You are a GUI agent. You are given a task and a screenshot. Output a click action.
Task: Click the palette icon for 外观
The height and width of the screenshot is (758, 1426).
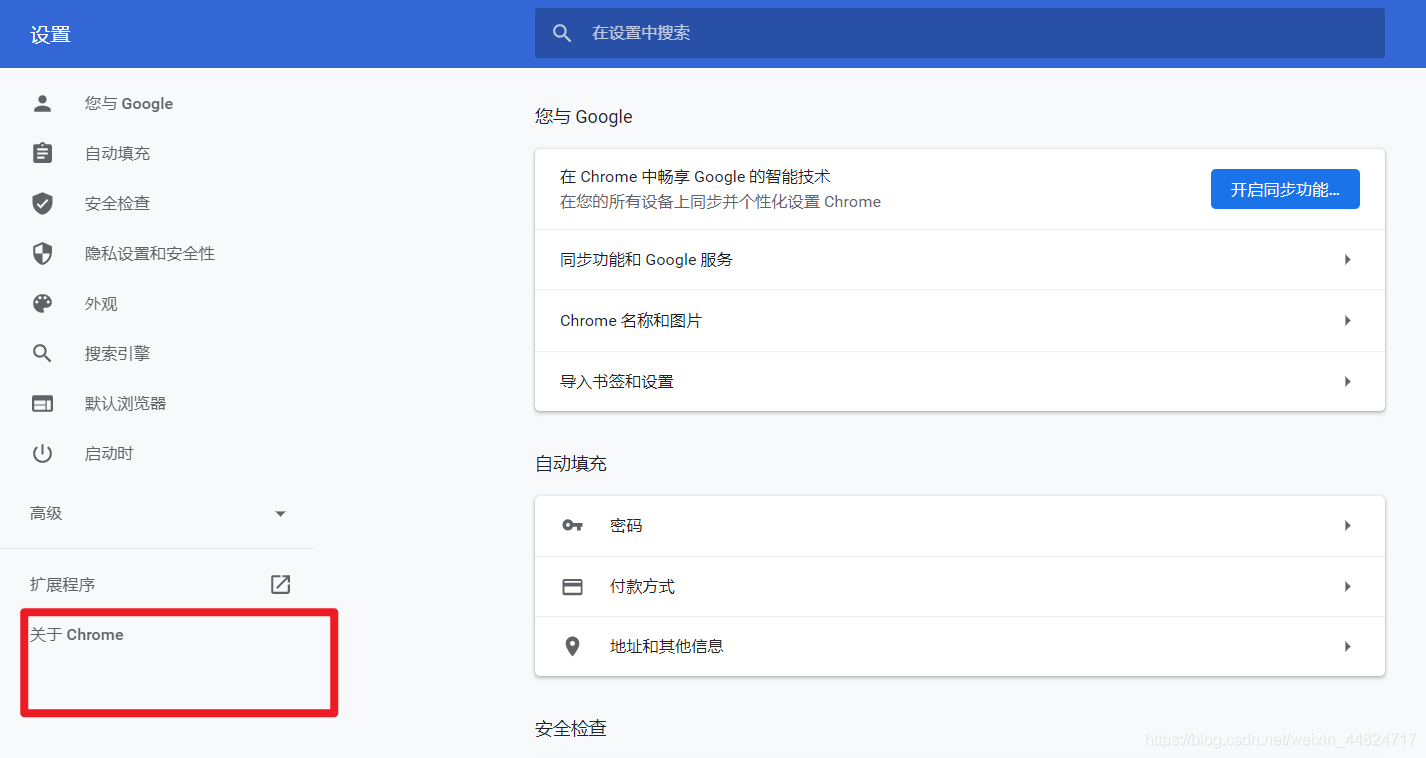click(x=42, y=303)
